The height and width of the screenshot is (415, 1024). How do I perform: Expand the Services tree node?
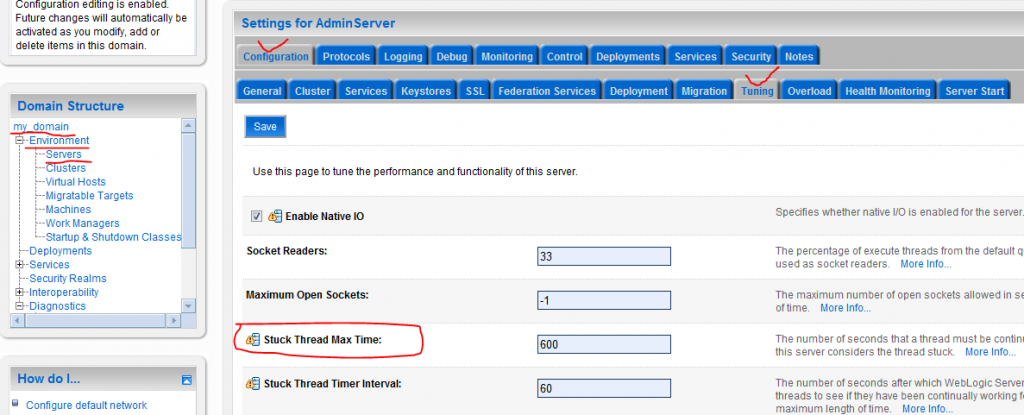coord(20,264)
